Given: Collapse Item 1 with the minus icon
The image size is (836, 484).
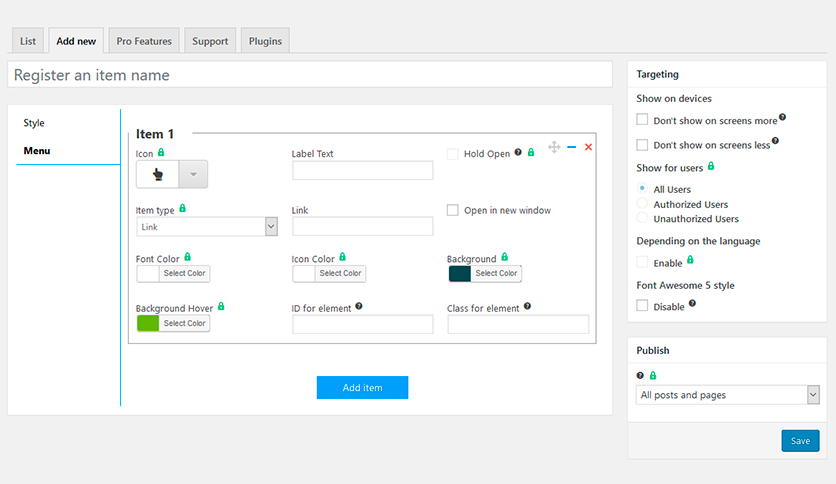Looking at the screenshot, I should 571,147.
